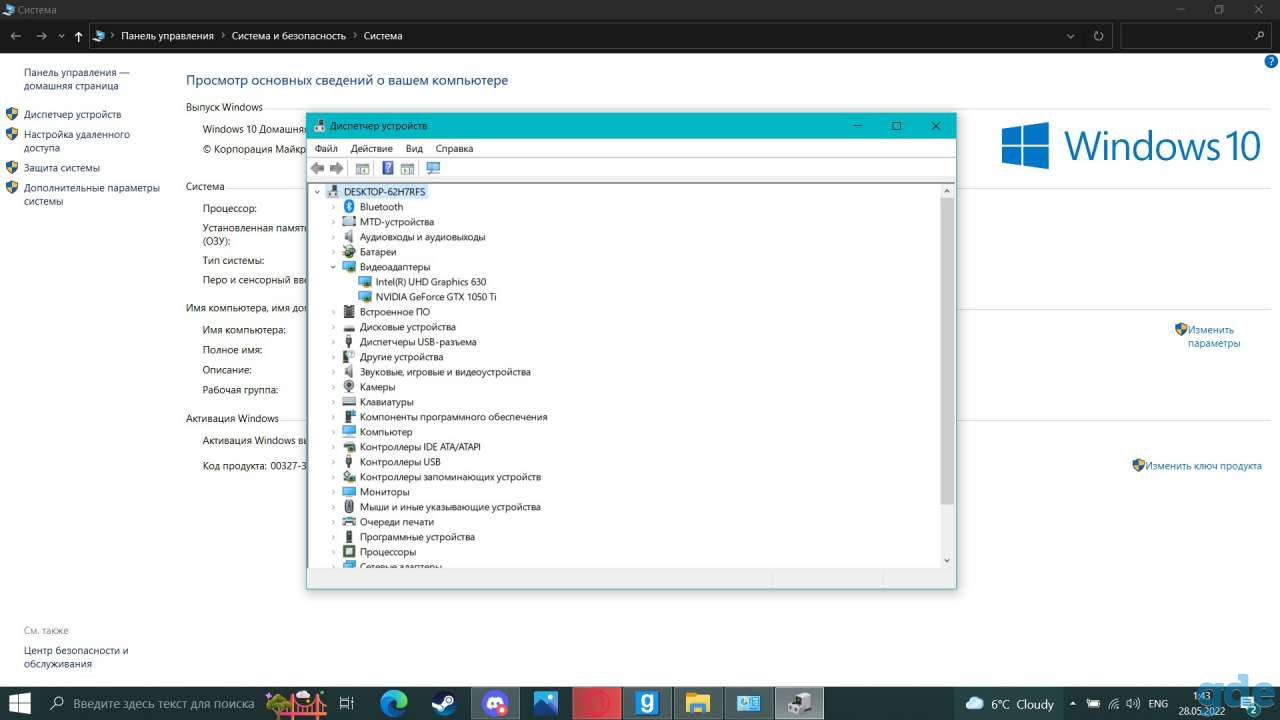This screenshot has width=1280, height=720.
Task: Click Панель управления breadcrumb in address bar
Action: pyautogui.click(x=168, y=36)
